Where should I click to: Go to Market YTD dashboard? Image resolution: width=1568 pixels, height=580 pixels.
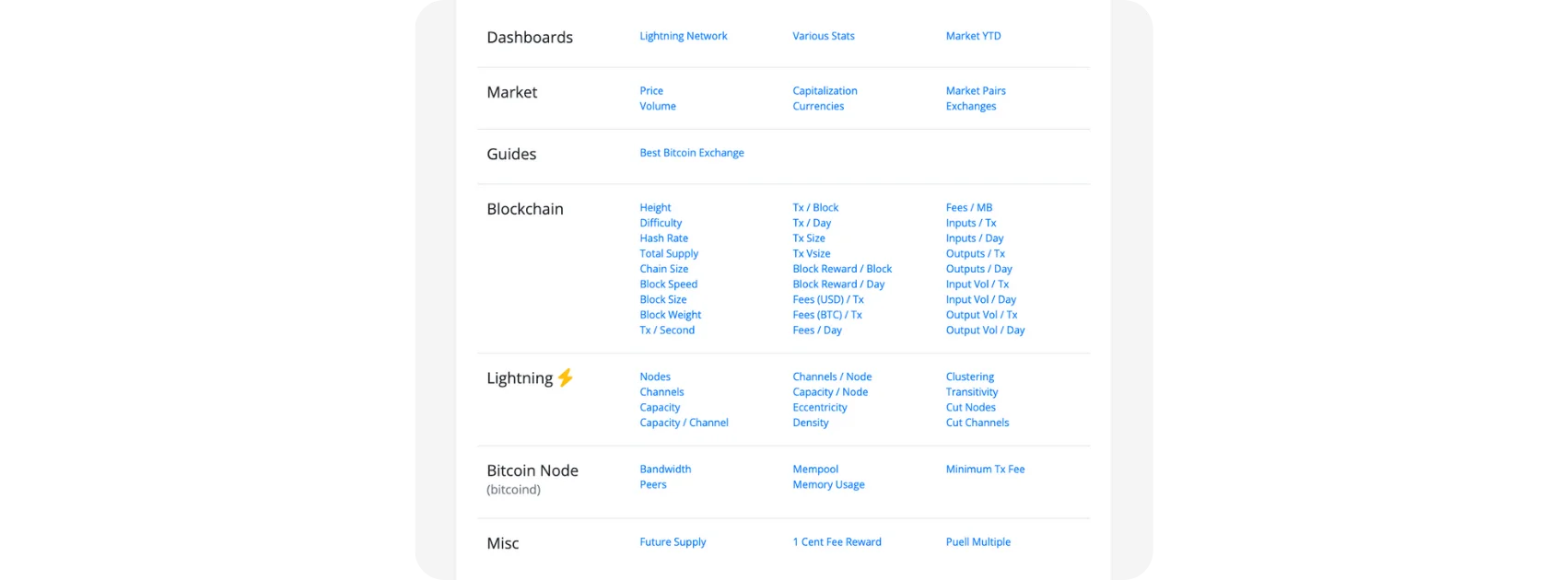973,36
